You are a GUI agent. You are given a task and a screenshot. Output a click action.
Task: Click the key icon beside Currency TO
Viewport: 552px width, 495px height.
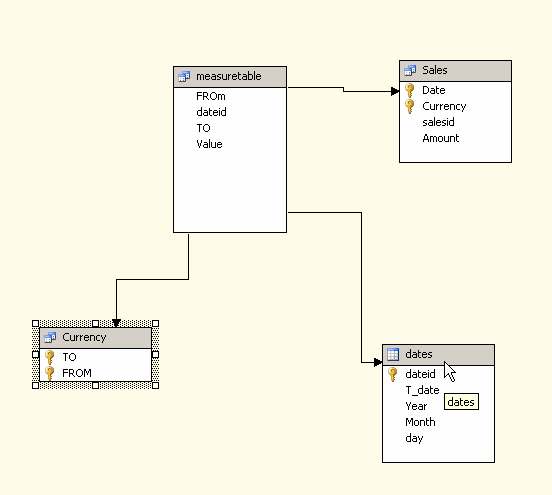[x=50, y=357]
